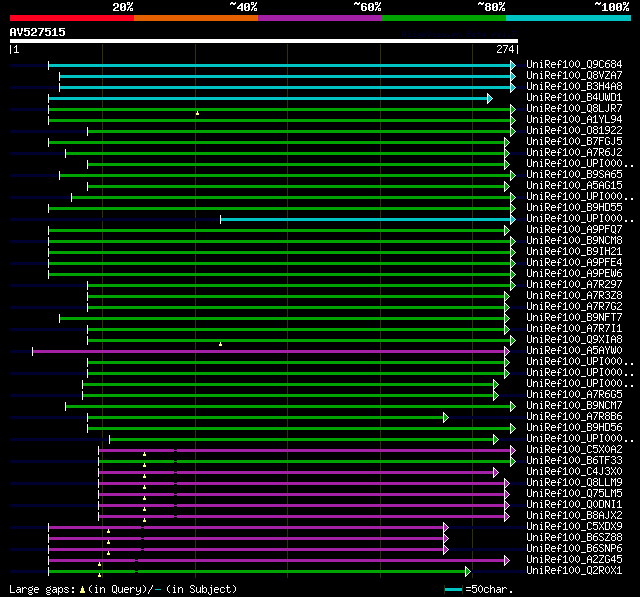
Task: Select the UniRef100_A7R8B6 label
Action: [574, 417]
